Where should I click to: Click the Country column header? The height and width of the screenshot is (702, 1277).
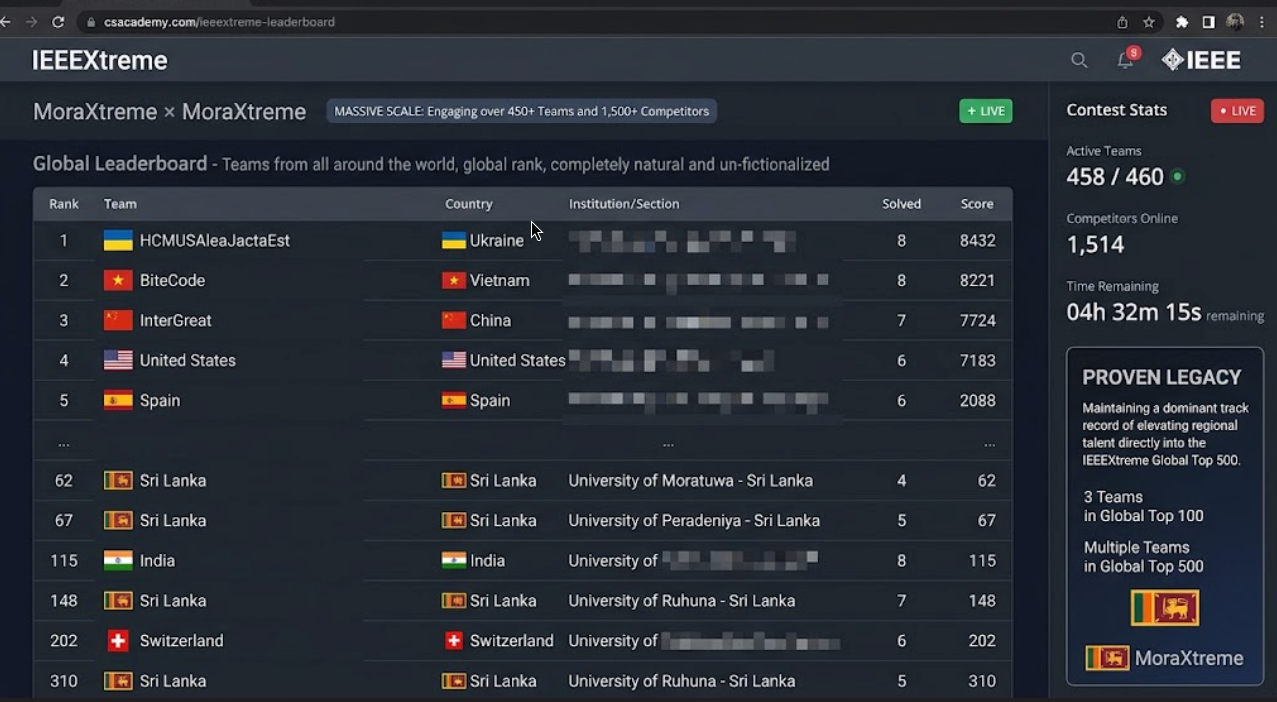(469, 204)
